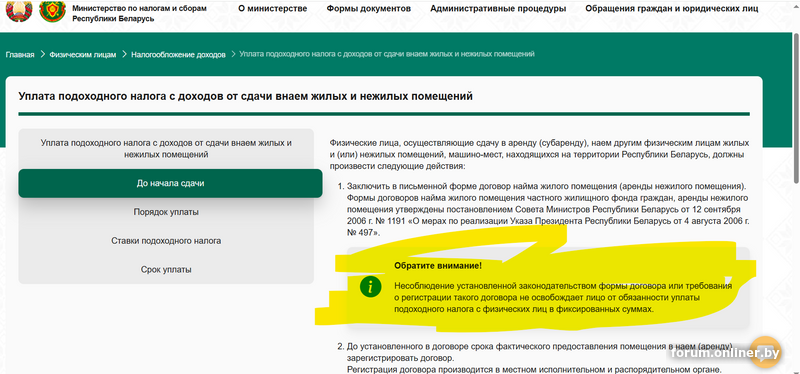Viewport: 800px width, 374px height.
Task: Open 'Налогообложение доходов' breadcrumb link
Action: 178,55
